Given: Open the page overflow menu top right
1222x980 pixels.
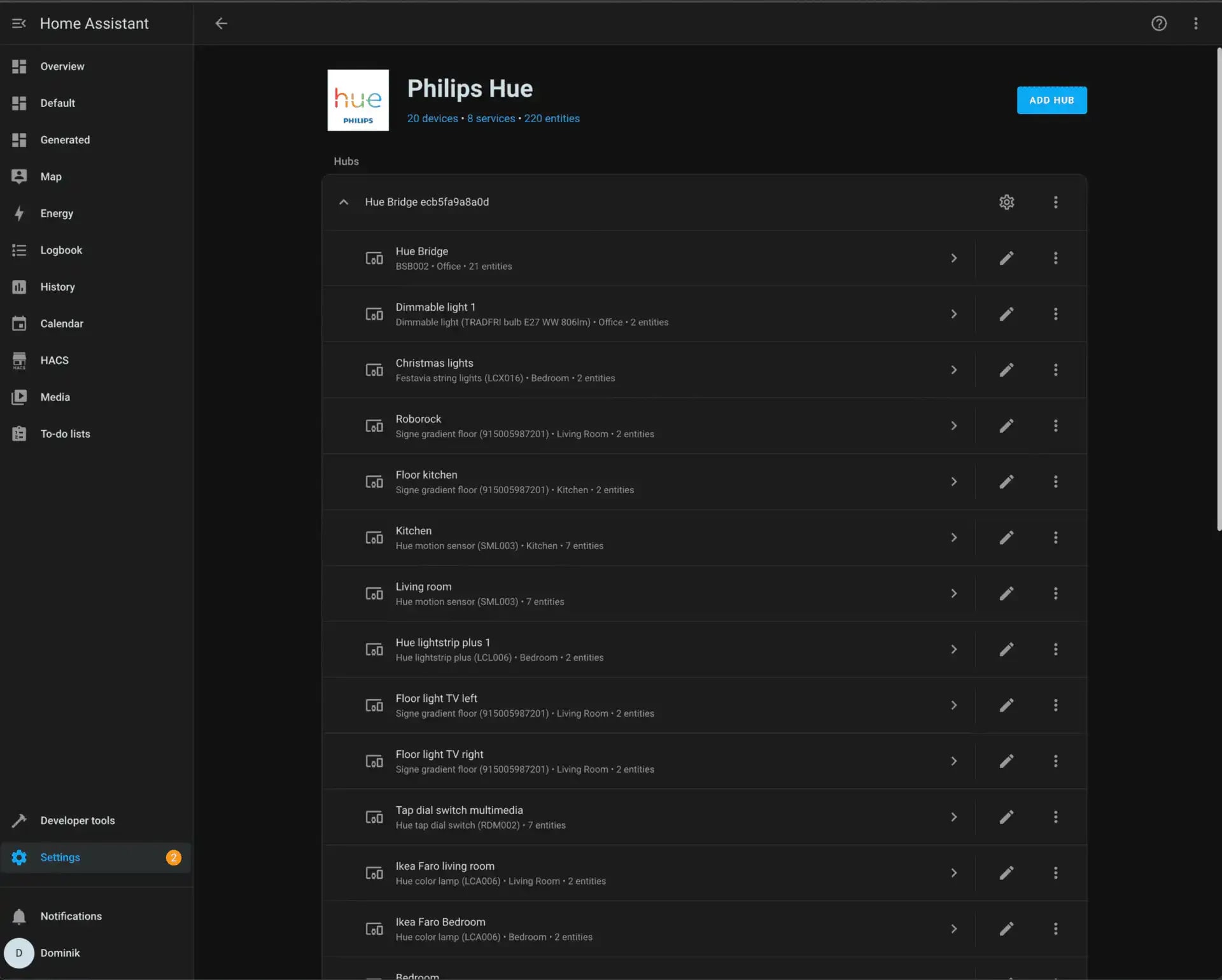Looking at the screenshot, I should coord(1196,24).
